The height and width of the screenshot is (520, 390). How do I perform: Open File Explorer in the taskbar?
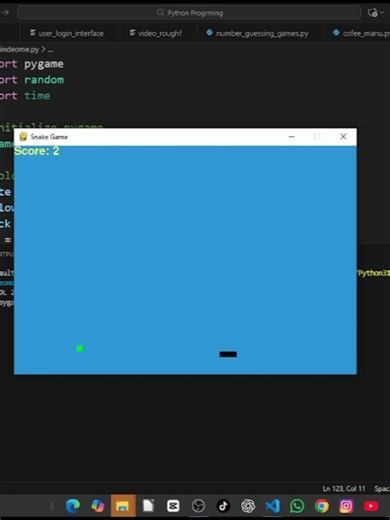(x=123, y=506)
